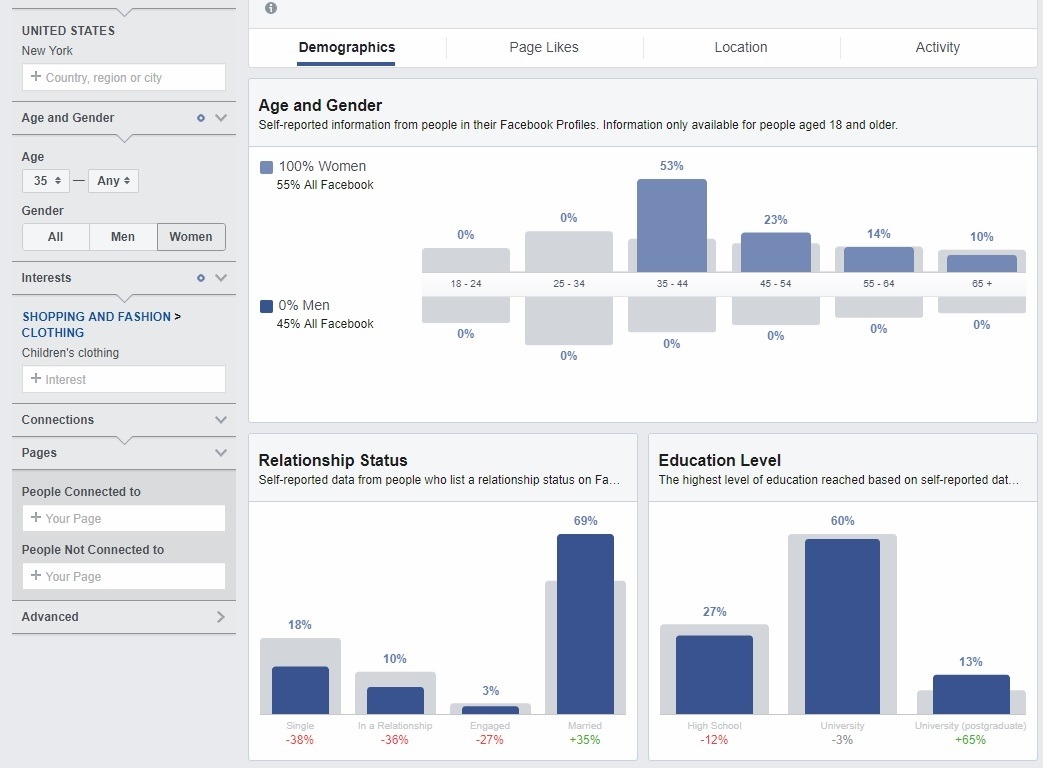Deselect the Women gender filter
The width and height of the screenshot is (1043, 768).
tap(191, 237)
